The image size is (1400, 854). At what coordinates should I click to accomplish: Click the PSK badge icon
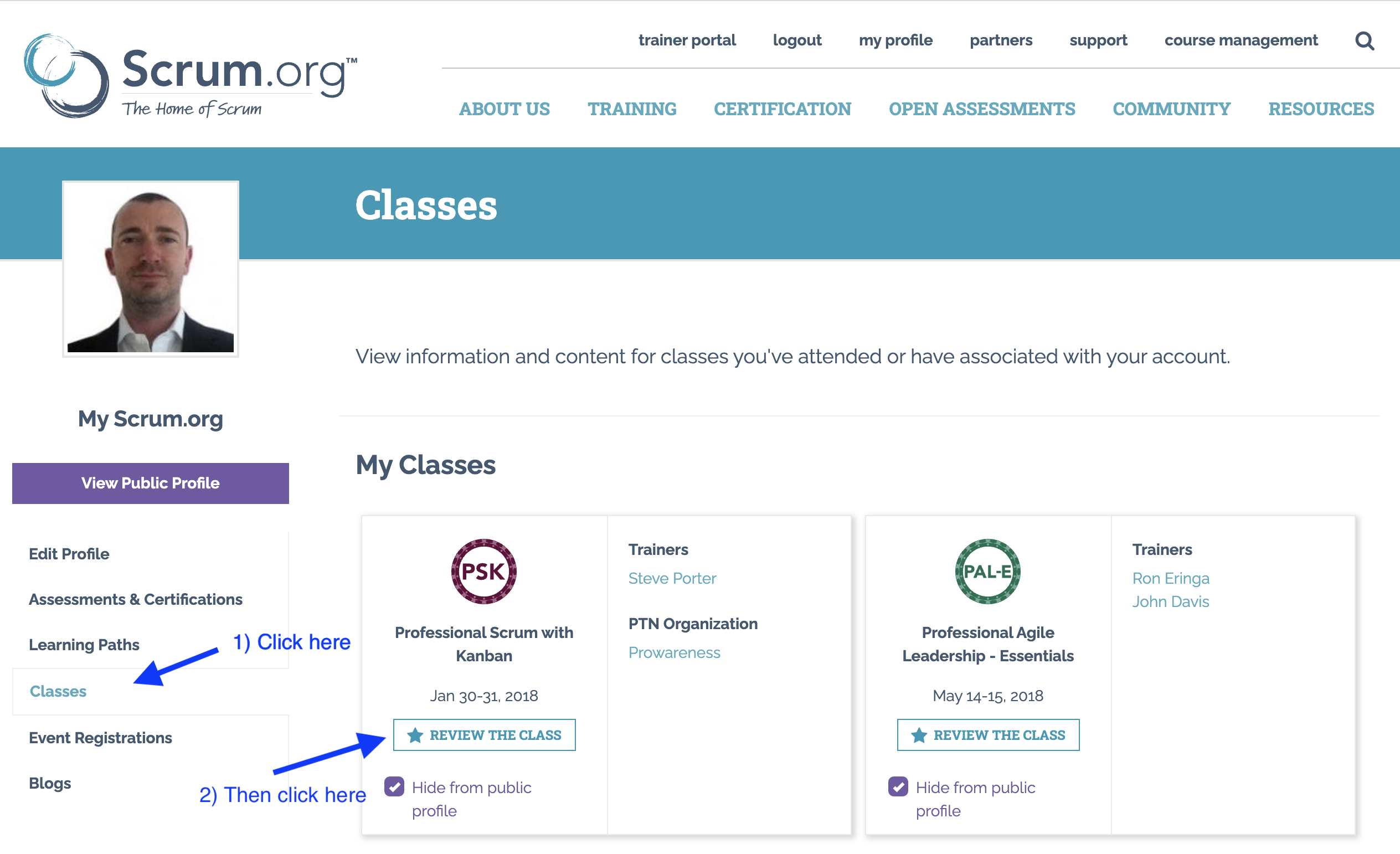[x=483, y=571]
